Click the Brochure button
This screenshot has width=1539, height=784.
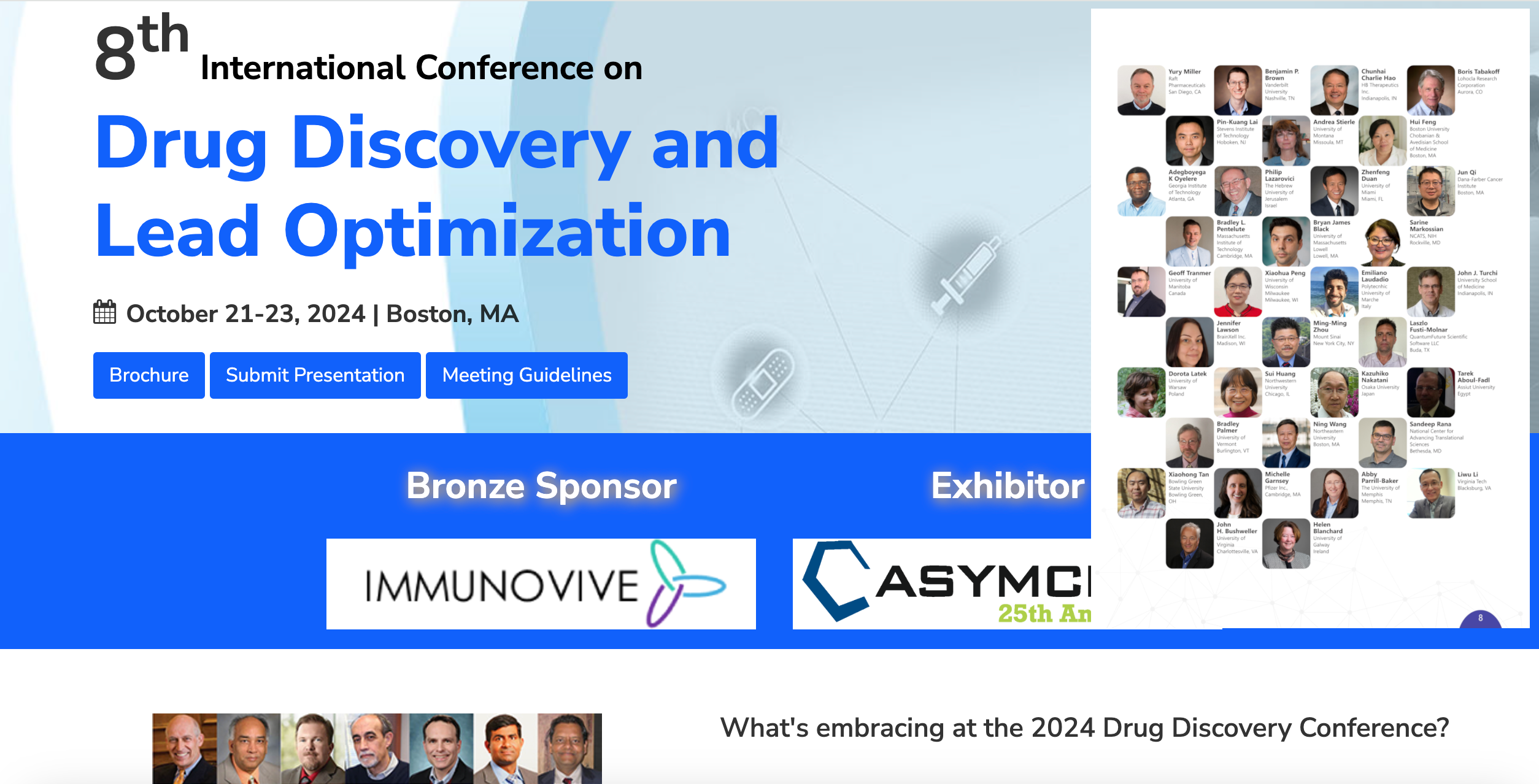click(x=149, y=375)
